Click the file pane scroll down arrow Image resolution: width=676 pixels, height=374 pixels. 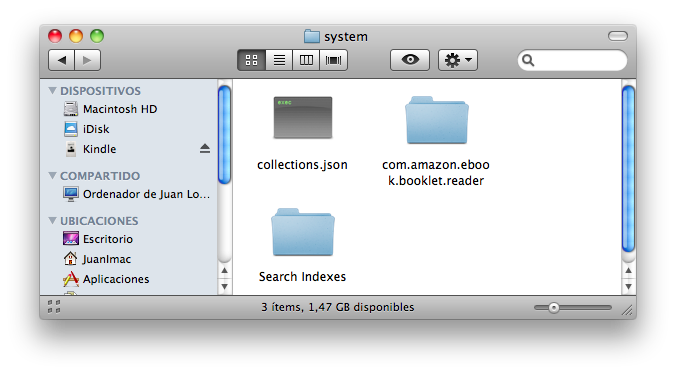628,286
